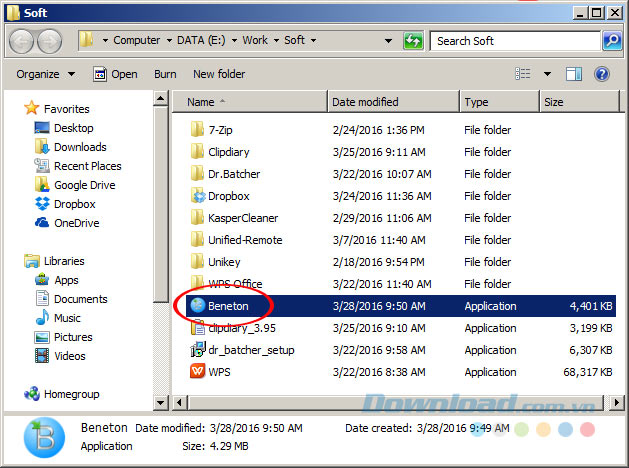Viewport: 629px width, 468px height.
Task: Click the Dropbox icon in Favorites sidebar
Action: tap(42, 204)
